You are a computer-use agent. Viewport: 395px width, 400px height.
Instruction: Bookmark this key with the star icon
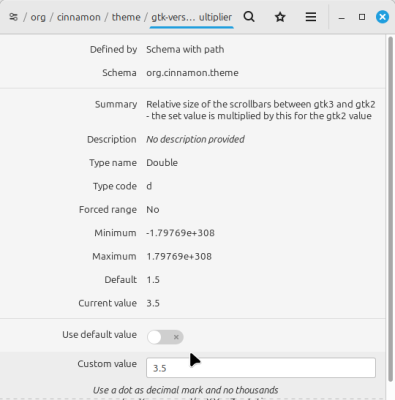[280, 17]
